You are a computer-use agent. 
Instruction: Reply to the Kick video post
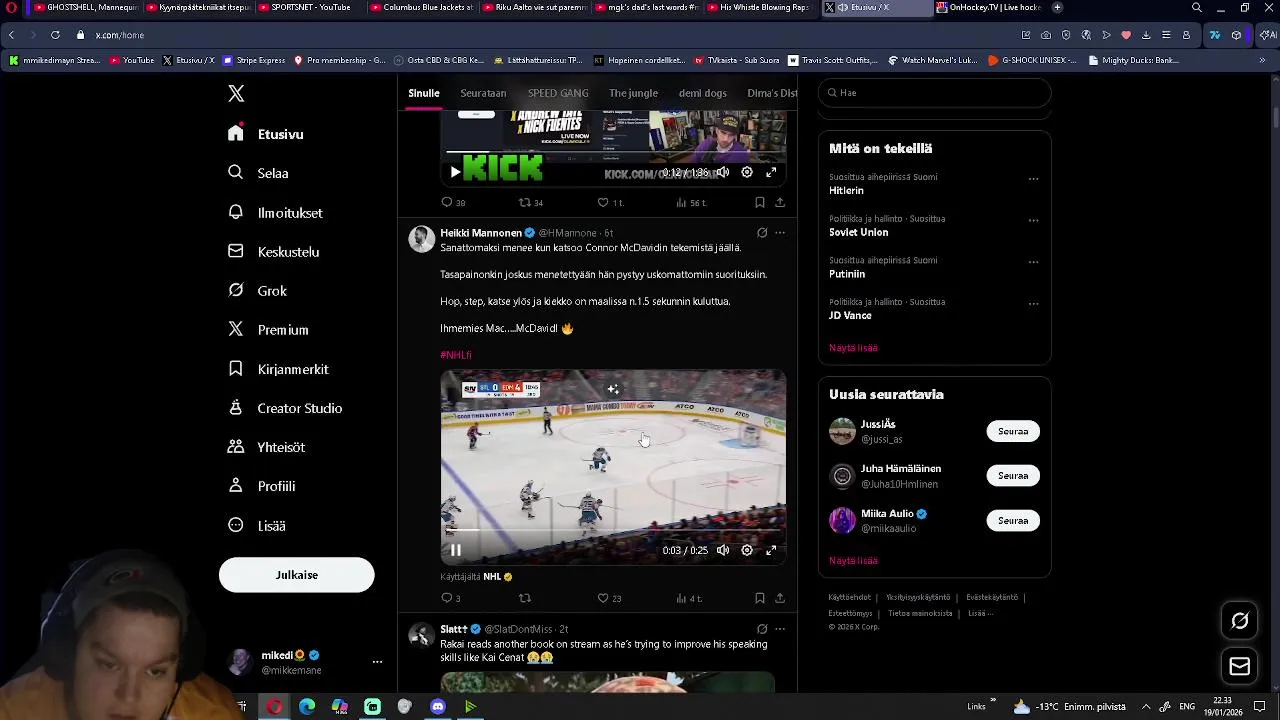[453, 202]
